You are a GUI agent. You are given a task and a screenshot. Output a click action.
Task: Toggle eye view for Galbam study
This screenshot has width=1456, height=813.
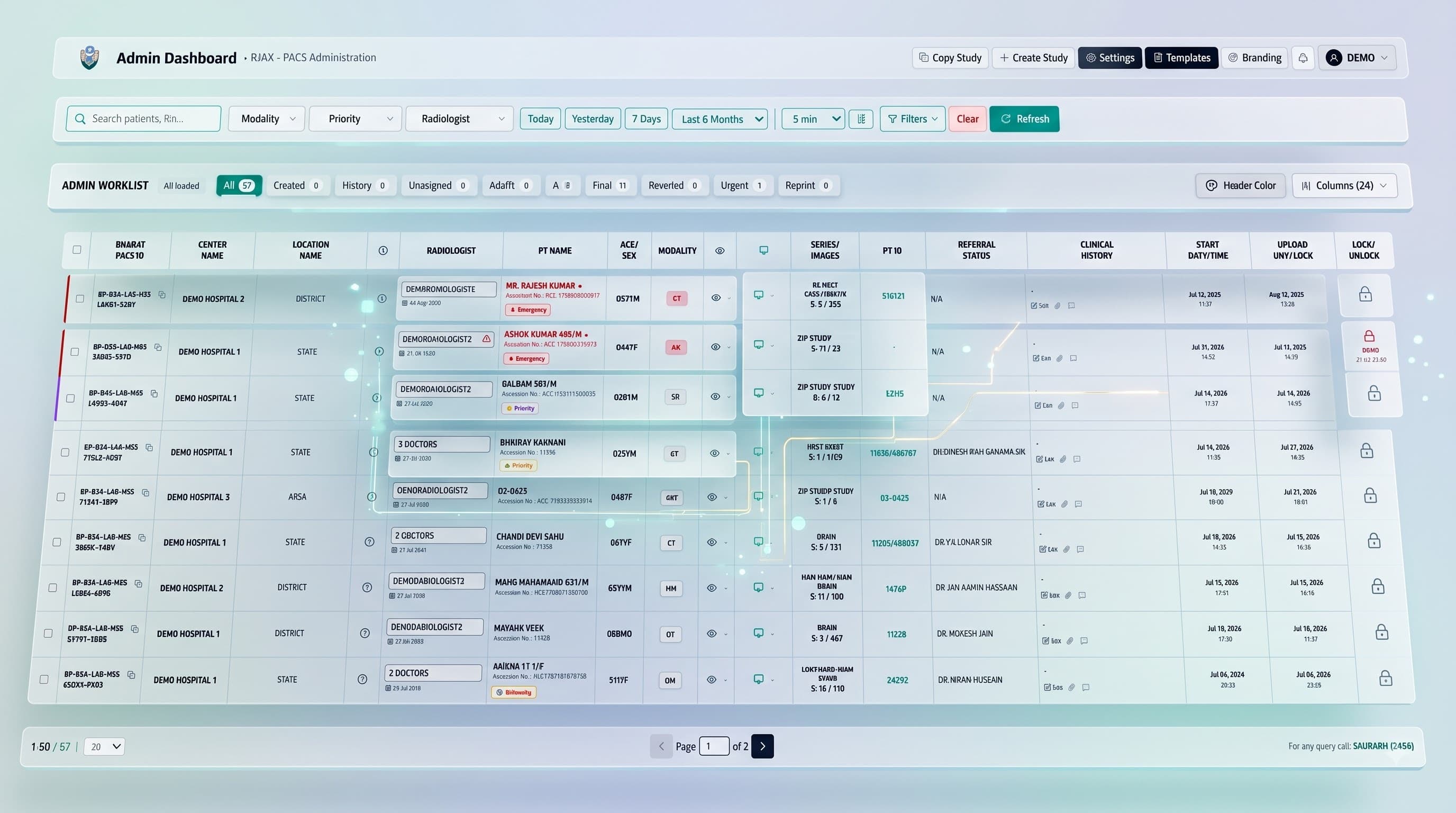715,397
